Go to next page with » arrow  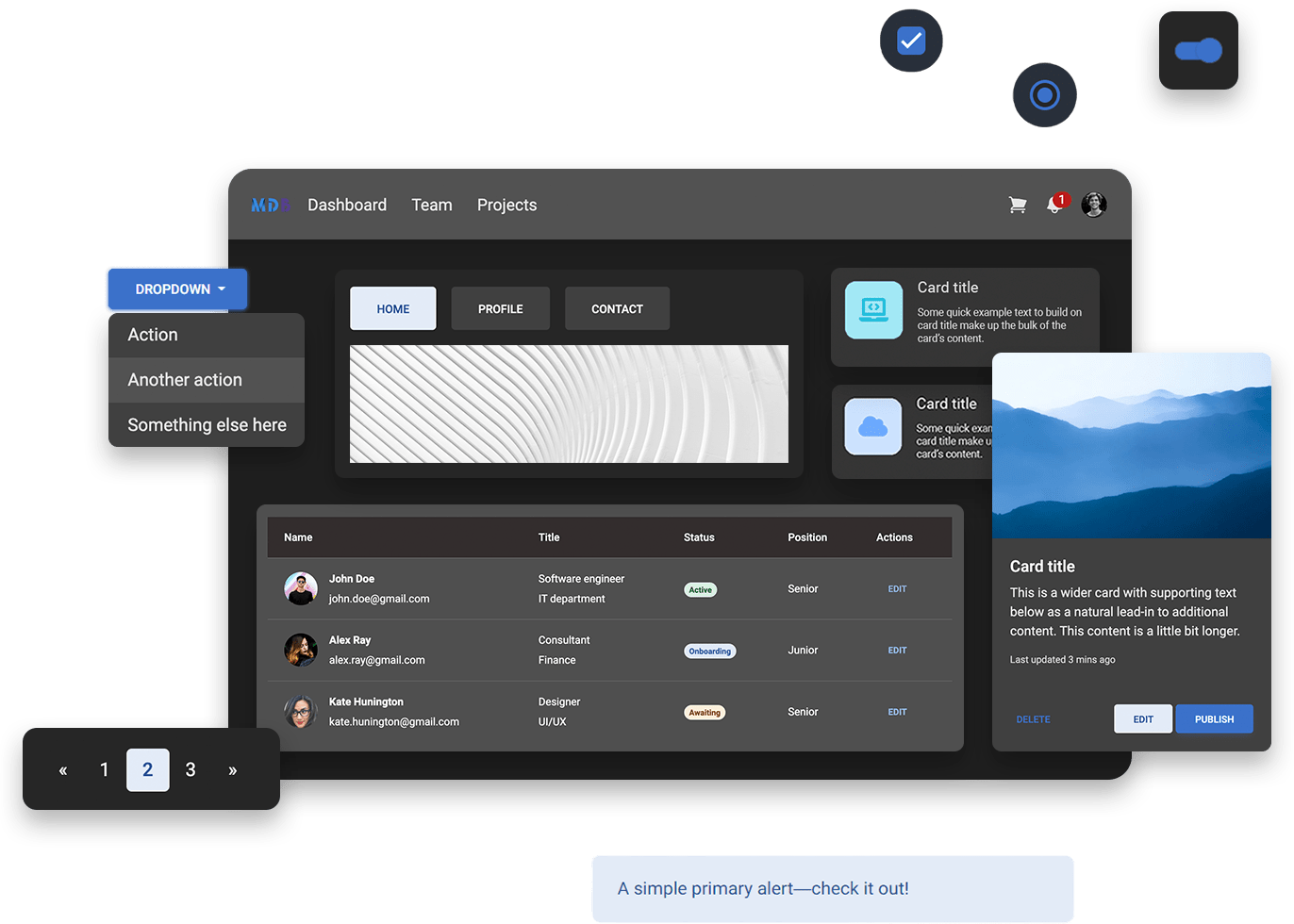click(233, 770)
